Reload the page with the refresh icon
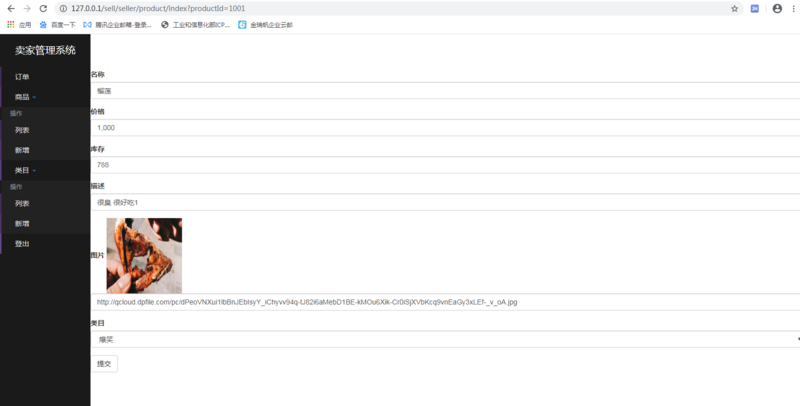This screenshot has width=800, height=406. tap(43, 9)
